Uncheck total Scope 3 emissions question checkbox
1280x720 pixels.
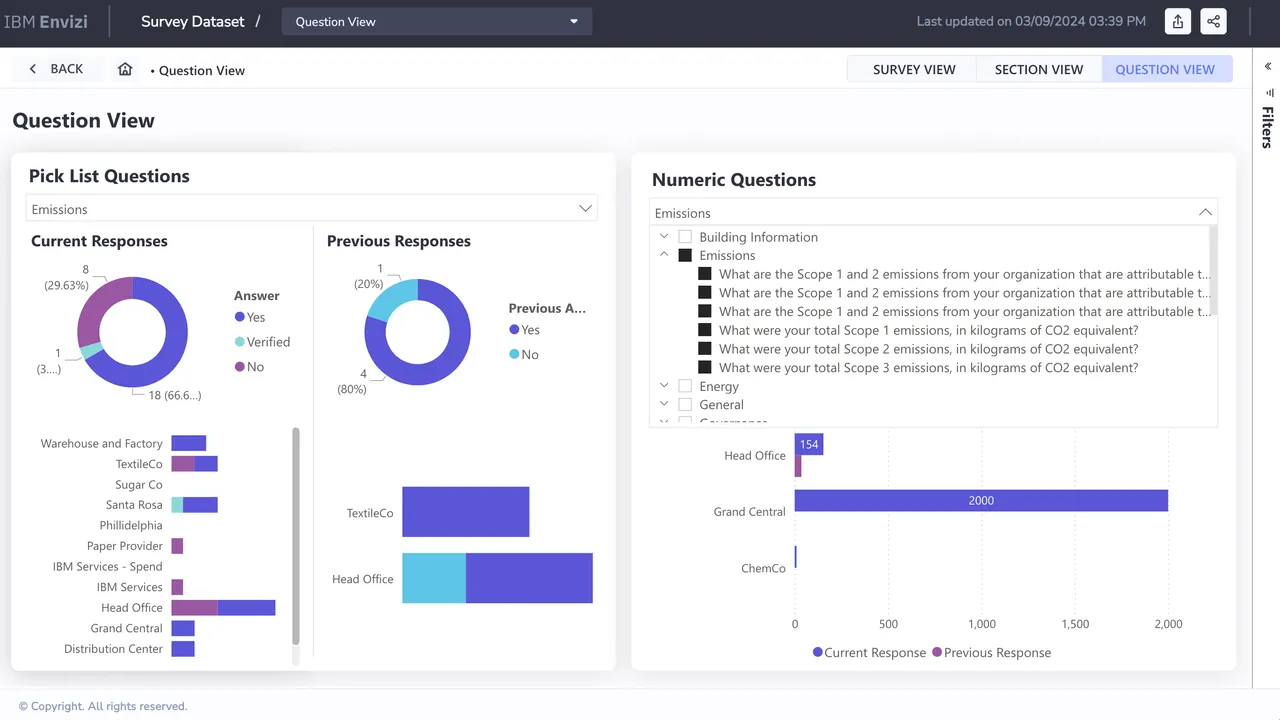705,367
